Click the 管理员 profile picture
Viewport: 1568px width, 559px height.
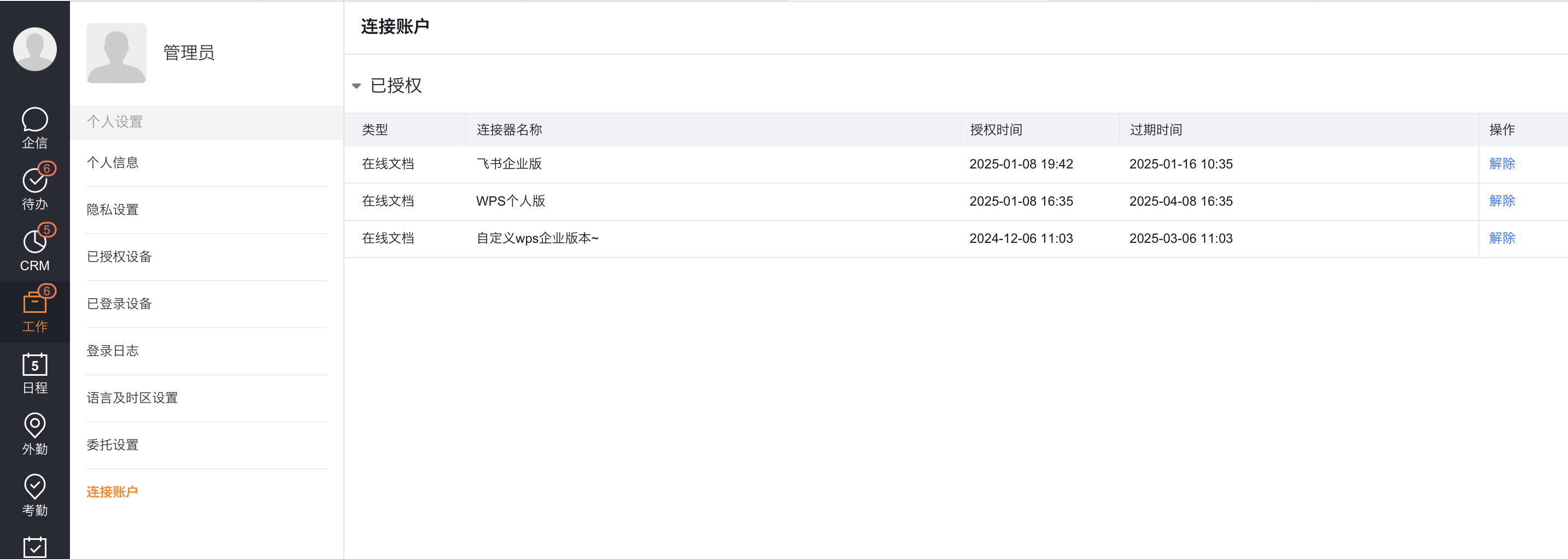tap(116, 53)
